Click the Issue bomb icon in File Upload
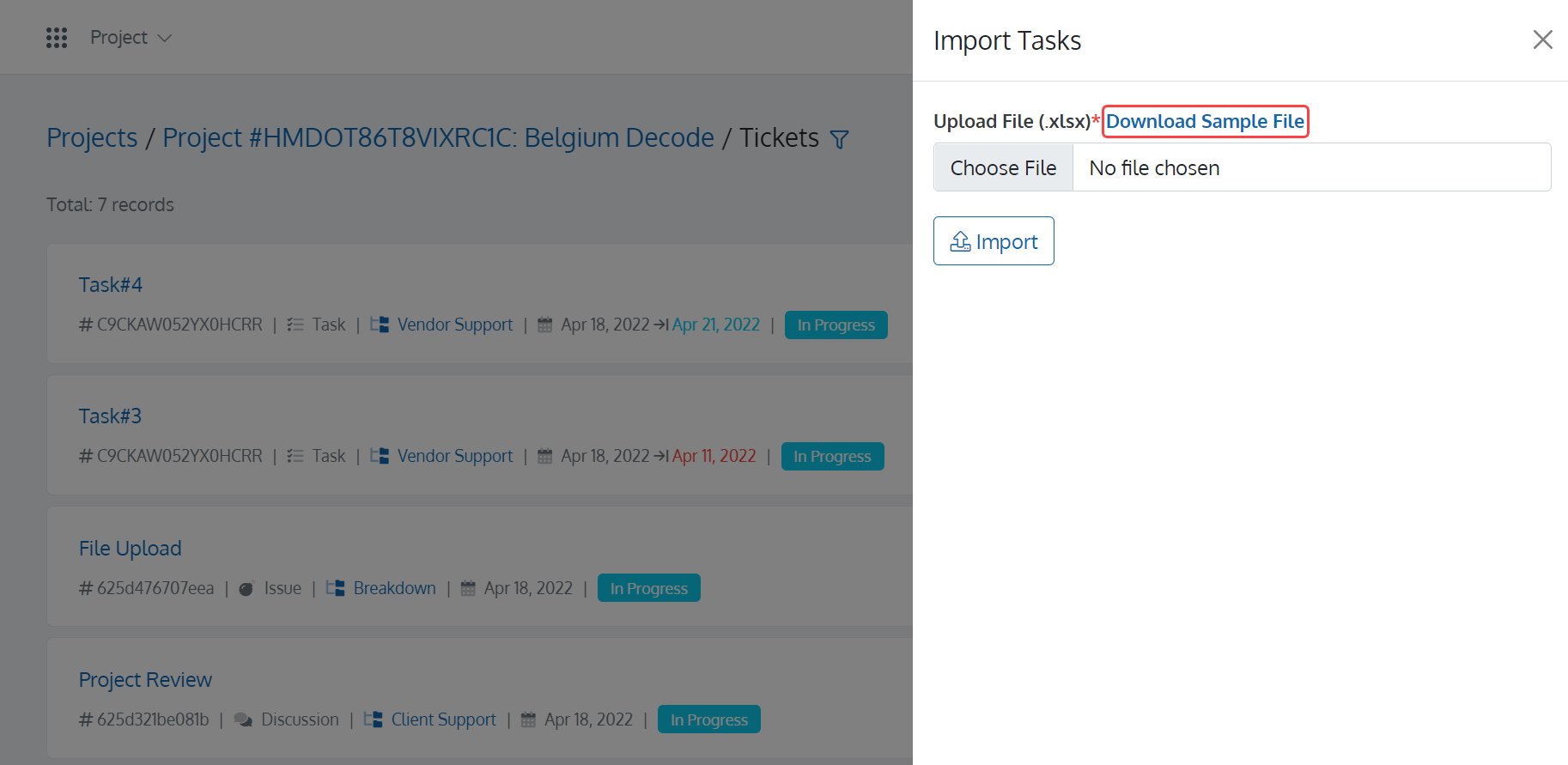 coord(246,588)
